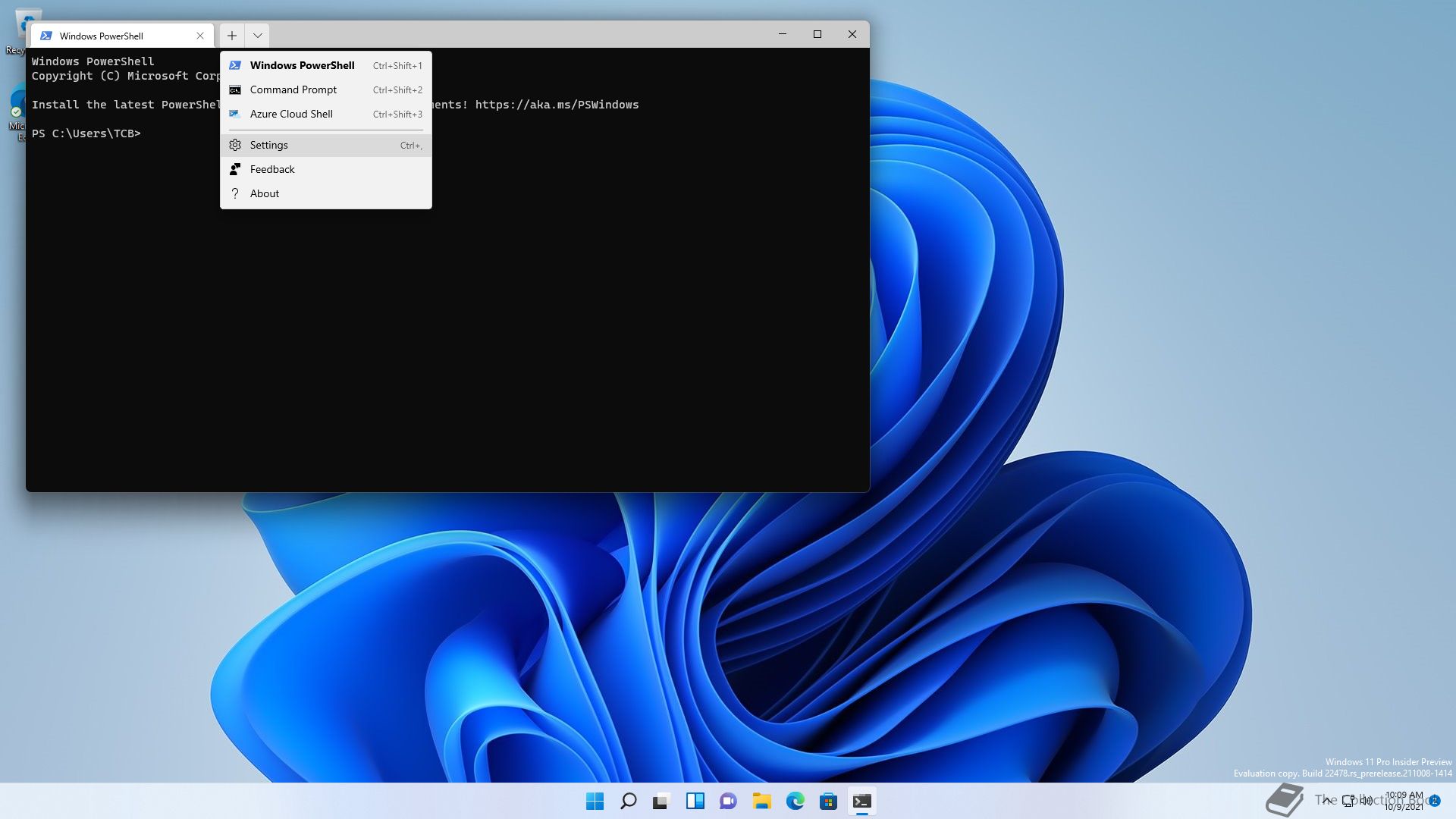Minimize the Terminal window

pyautogui.click(x=783, y=34)
